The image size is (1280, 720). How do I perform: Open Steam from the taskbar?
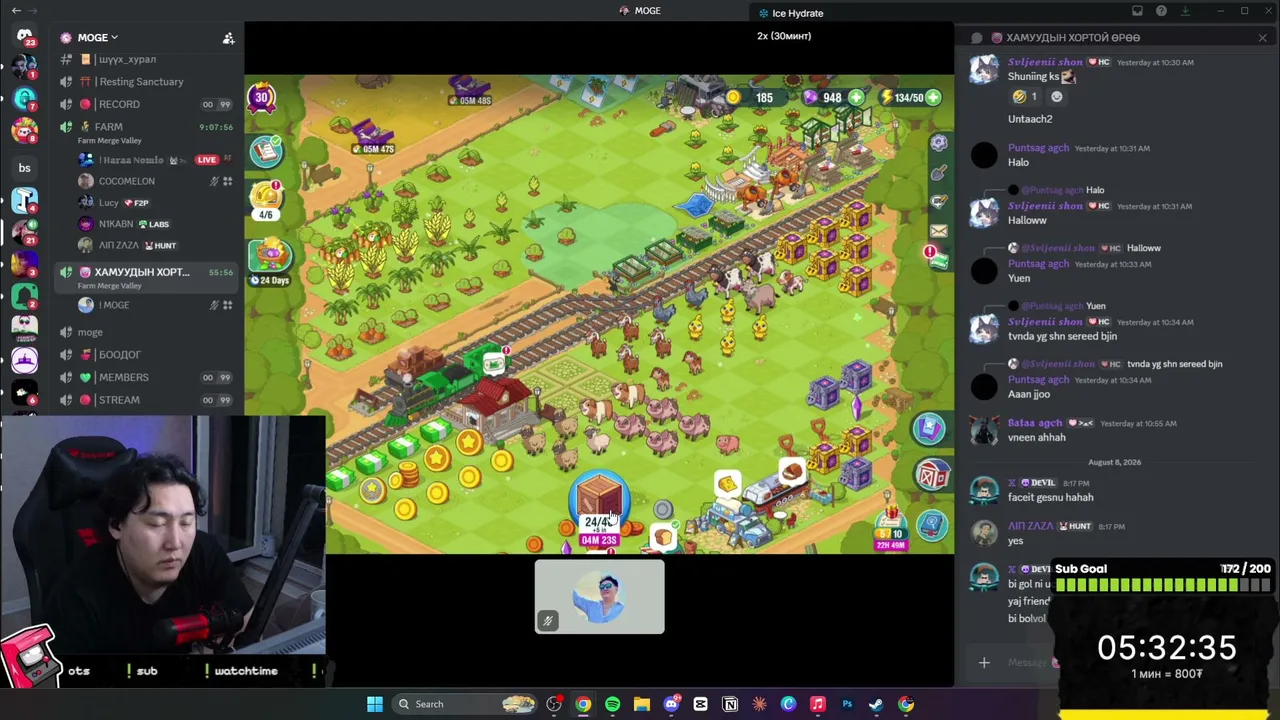point(876,704)
